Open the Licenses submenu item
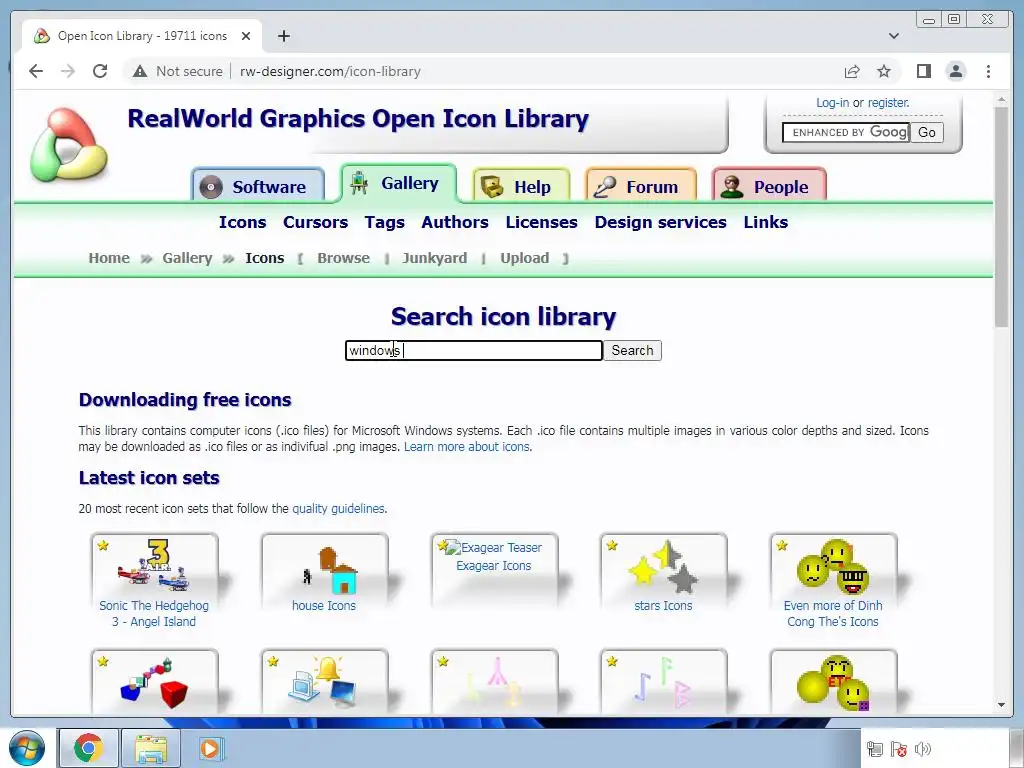1024x768 pixels. [541, 222]
